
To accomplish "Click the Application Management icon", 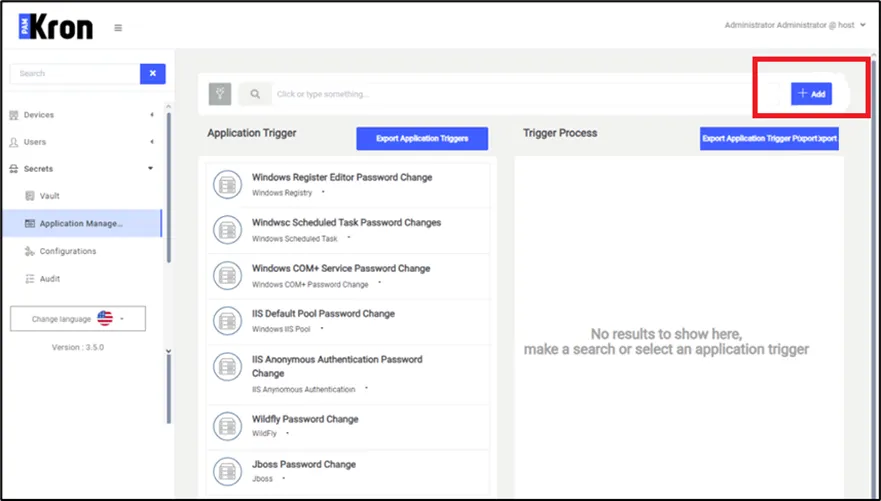I will [x=30, y=224].
